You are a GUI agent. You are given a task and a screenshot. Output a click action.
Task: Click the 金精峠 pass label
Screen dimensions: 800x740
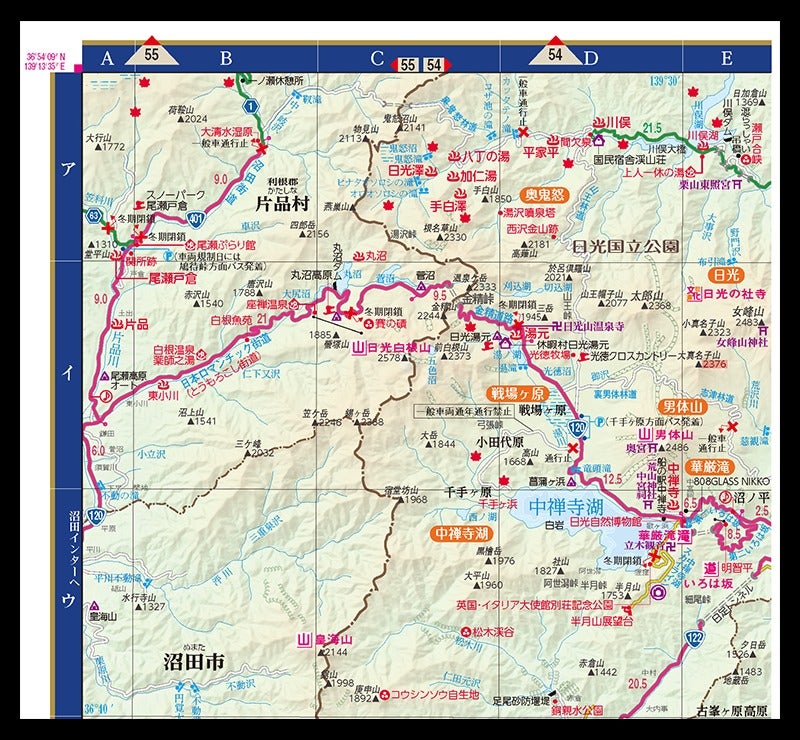click(479, 298)
